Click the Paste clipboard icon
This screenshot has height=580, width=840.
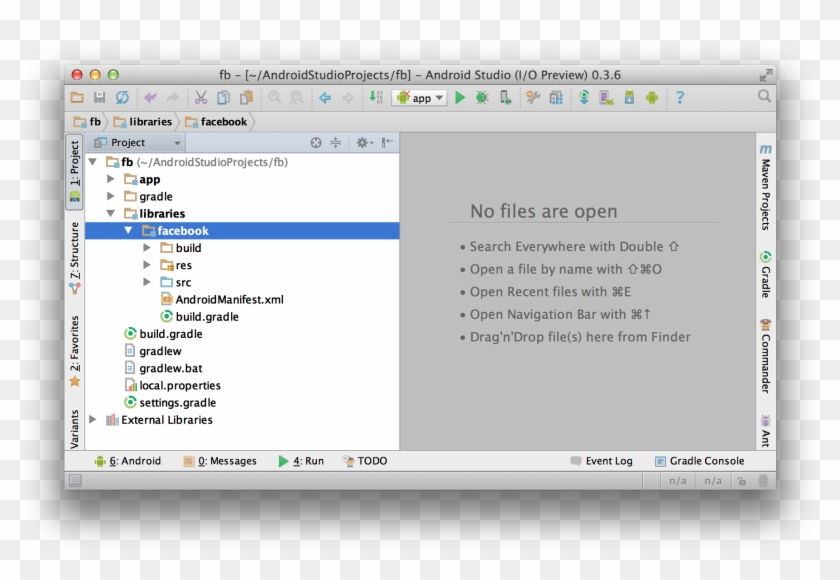coord(246,97)
